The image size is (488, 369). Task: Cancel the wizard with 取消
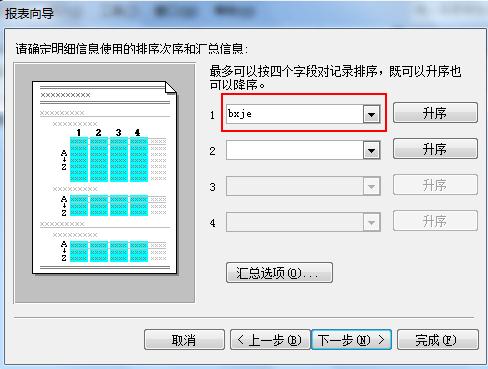(184, 340)
